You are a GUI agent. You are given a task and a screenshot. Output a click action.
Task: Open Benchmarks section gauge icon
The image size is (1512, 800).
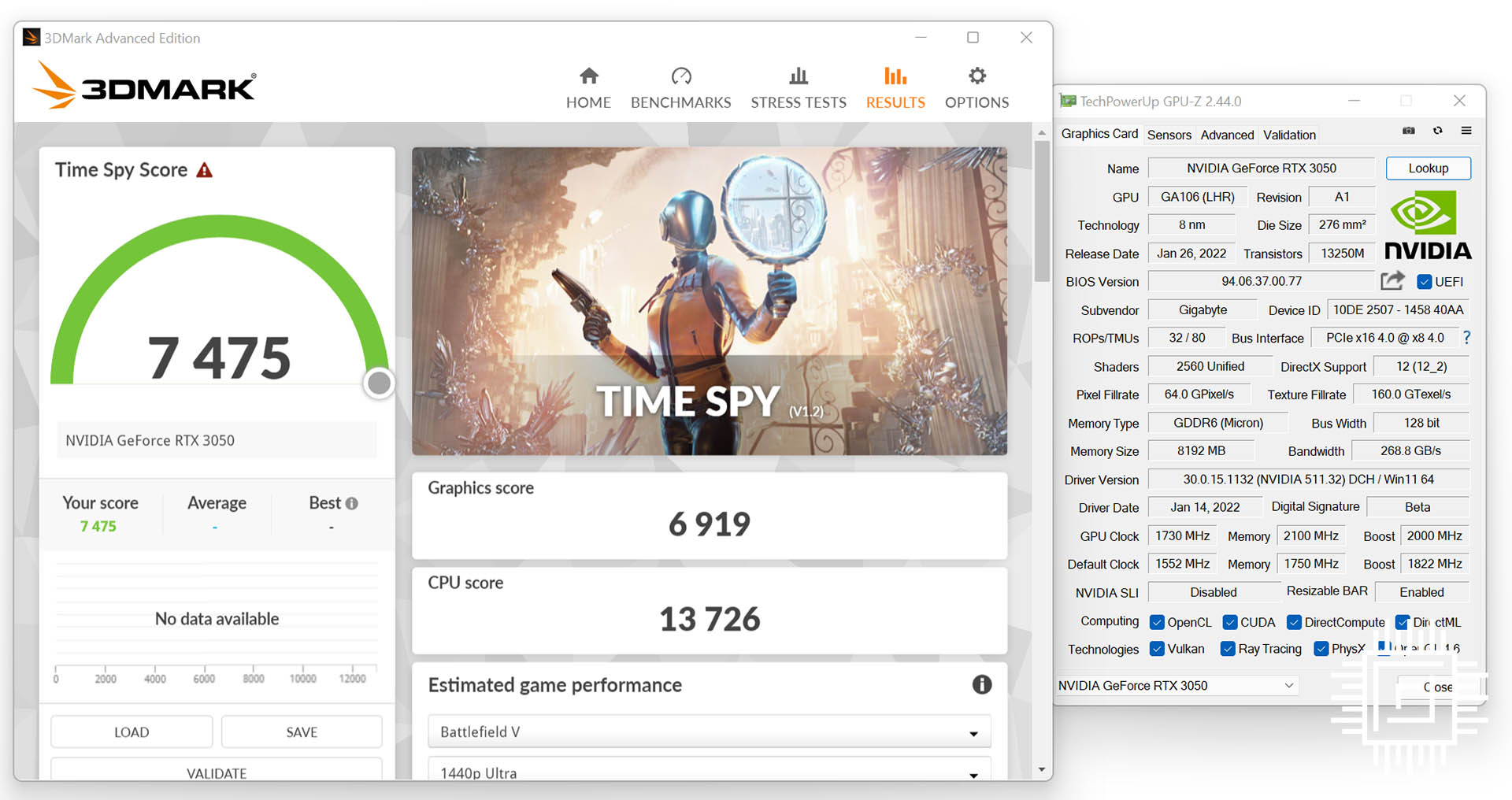point(681,76)
